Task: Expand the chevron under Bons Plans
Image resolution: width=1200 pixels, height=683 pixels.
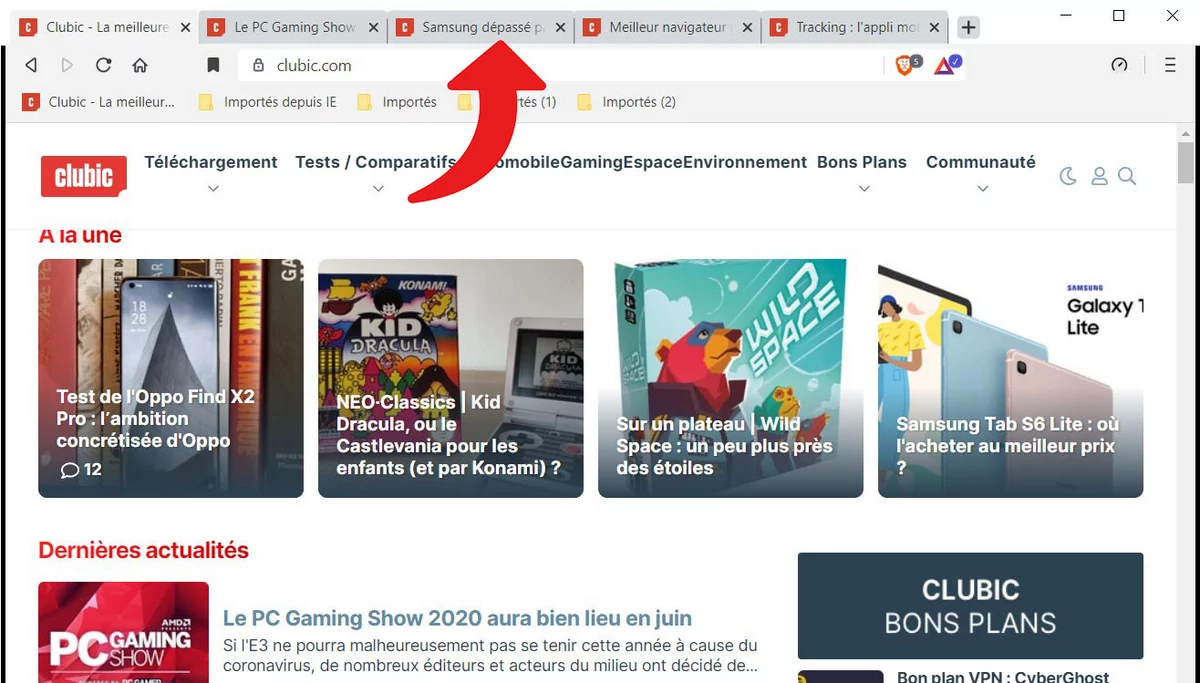Action: 864,188
